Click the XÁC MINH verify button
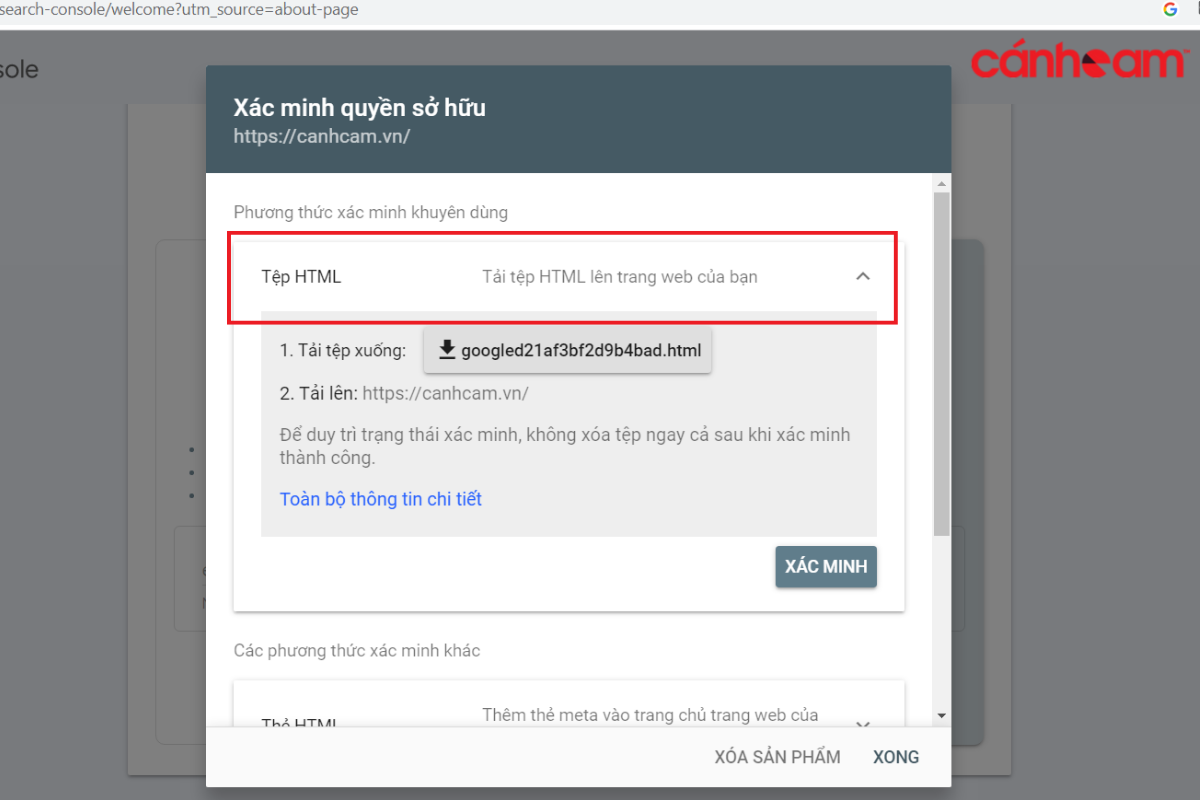Viewport: 1200px width, 800px height. (826, 566)
